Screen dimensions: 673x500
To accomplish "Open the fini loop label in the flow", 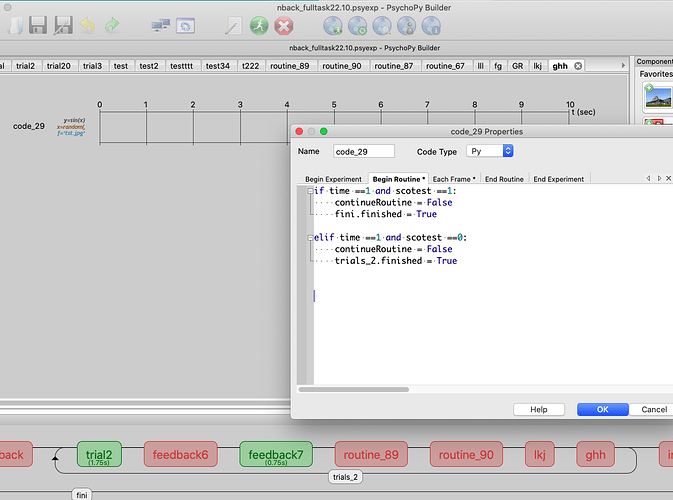I will pos(82,495).
